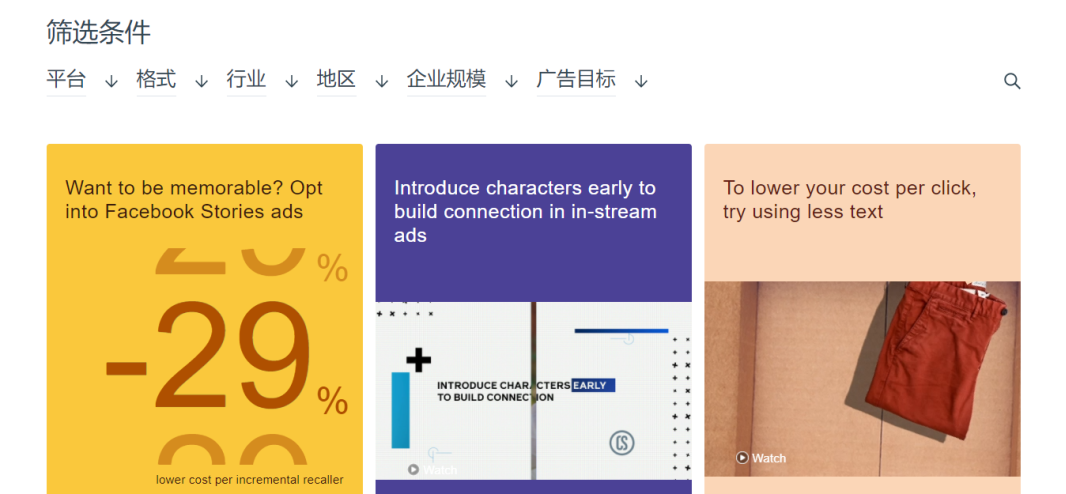Open the 行业 filter dropdown
The height and width of the screenshot is (494, 1066).
click(x=246, y=80)
